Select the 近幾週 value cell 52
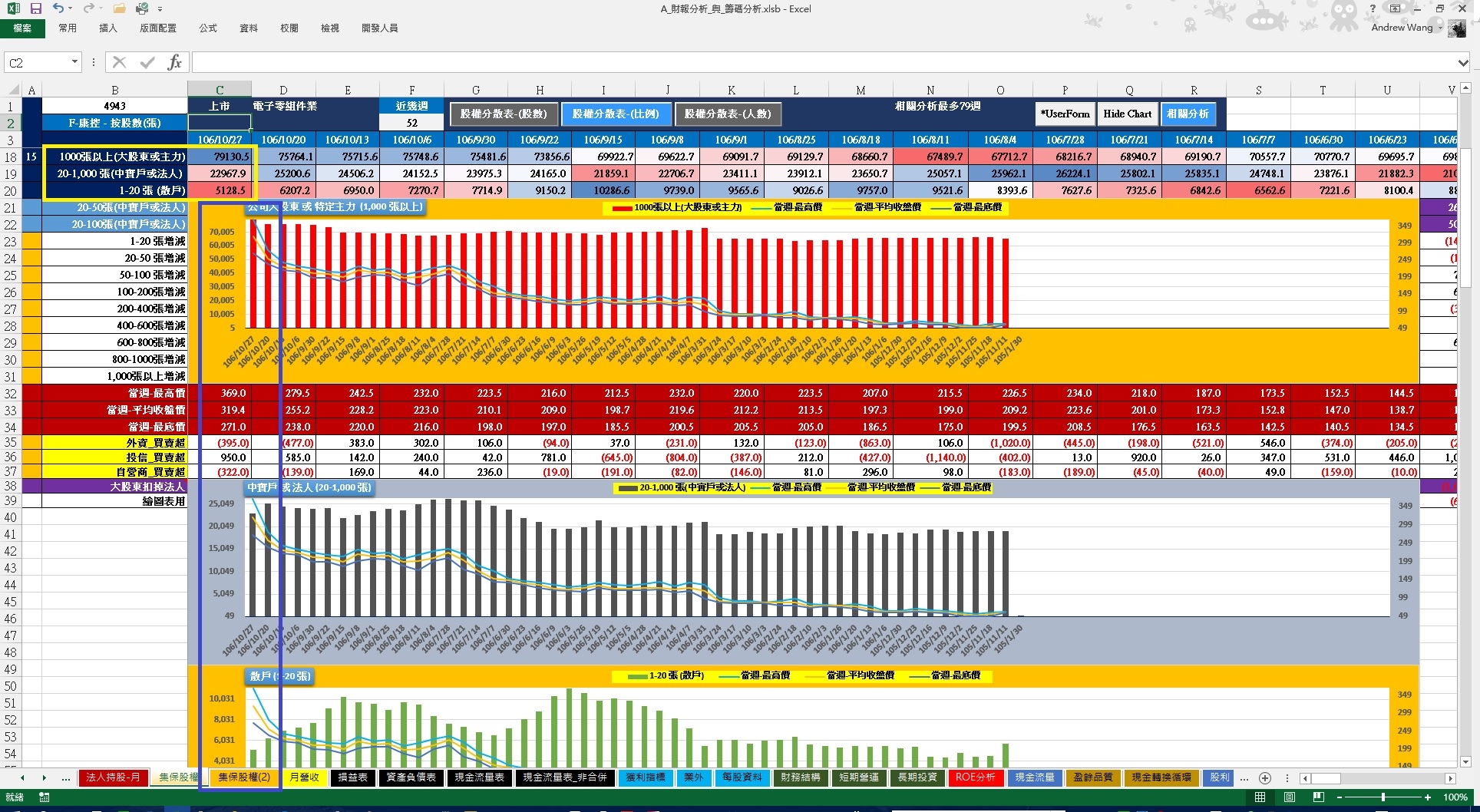The image size is (1480, 812). (x=411, y=123)
